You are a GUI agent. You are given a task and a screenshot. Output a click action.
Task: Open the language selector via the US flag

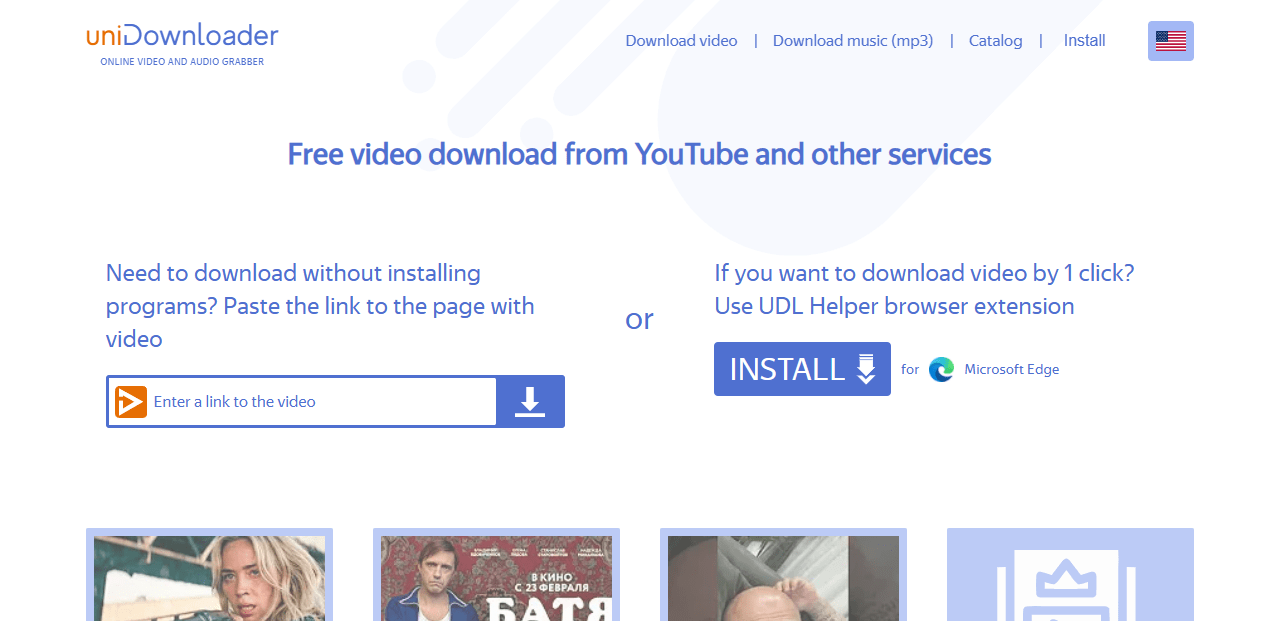click(x=1170, y=41)
